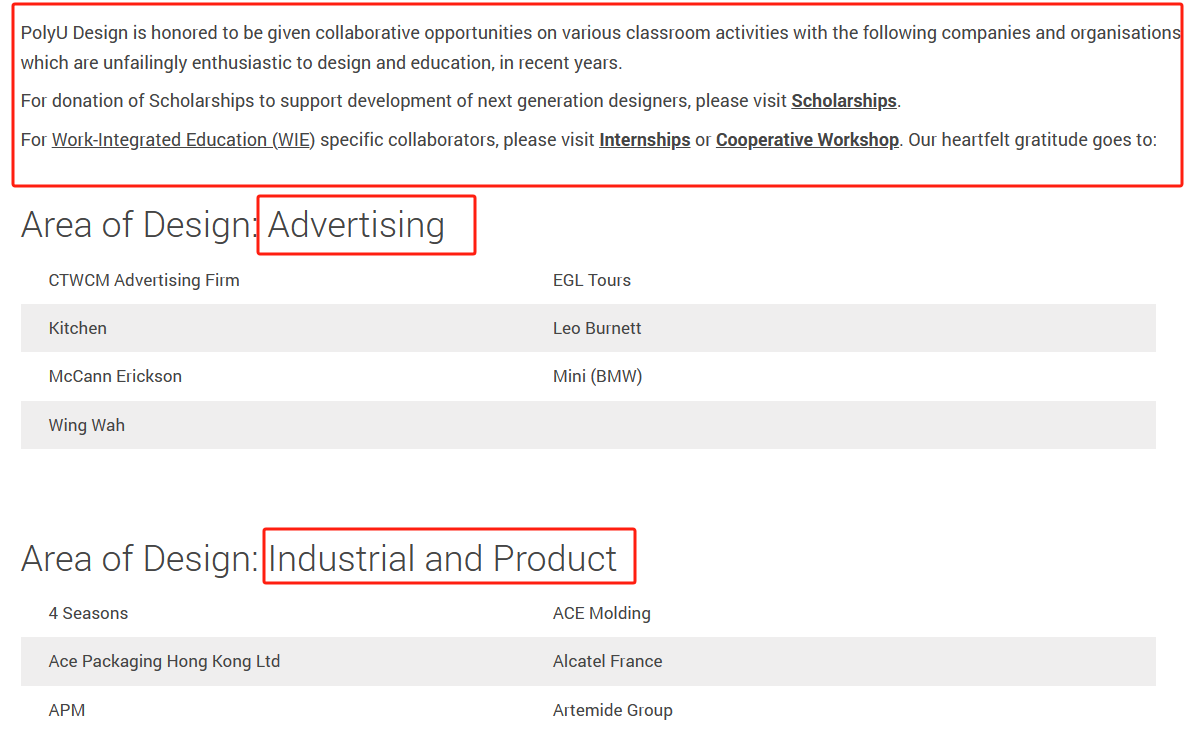Select the 'Alcatel France' cell
This screenshot has height=734, width=1188.
tap(608, 661)
